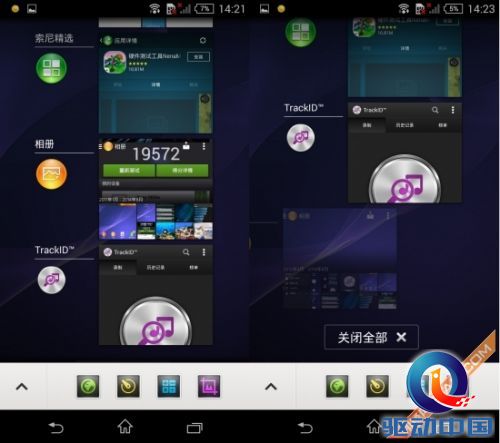Launch timer small app in right bar
This screenshot has width=500, height=443.
[x=377, y=386]
